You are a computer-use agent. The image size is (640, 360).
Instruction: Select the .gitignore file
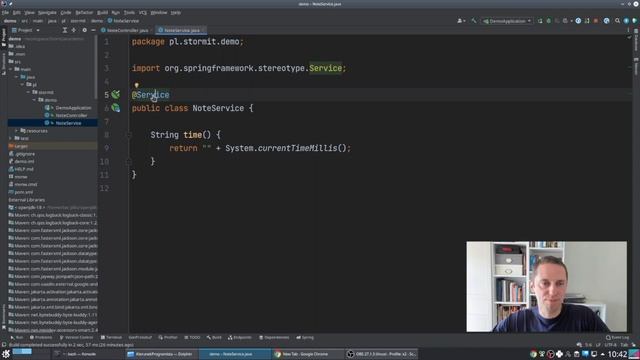click(x=24, y=154)
